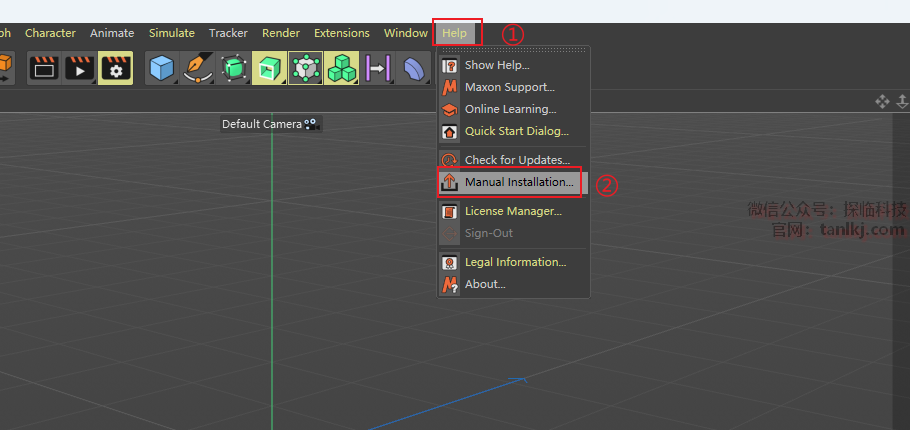The image size is (910, 430).
Task: Select the blue Cube primitive icon
Action: point(162,68)
